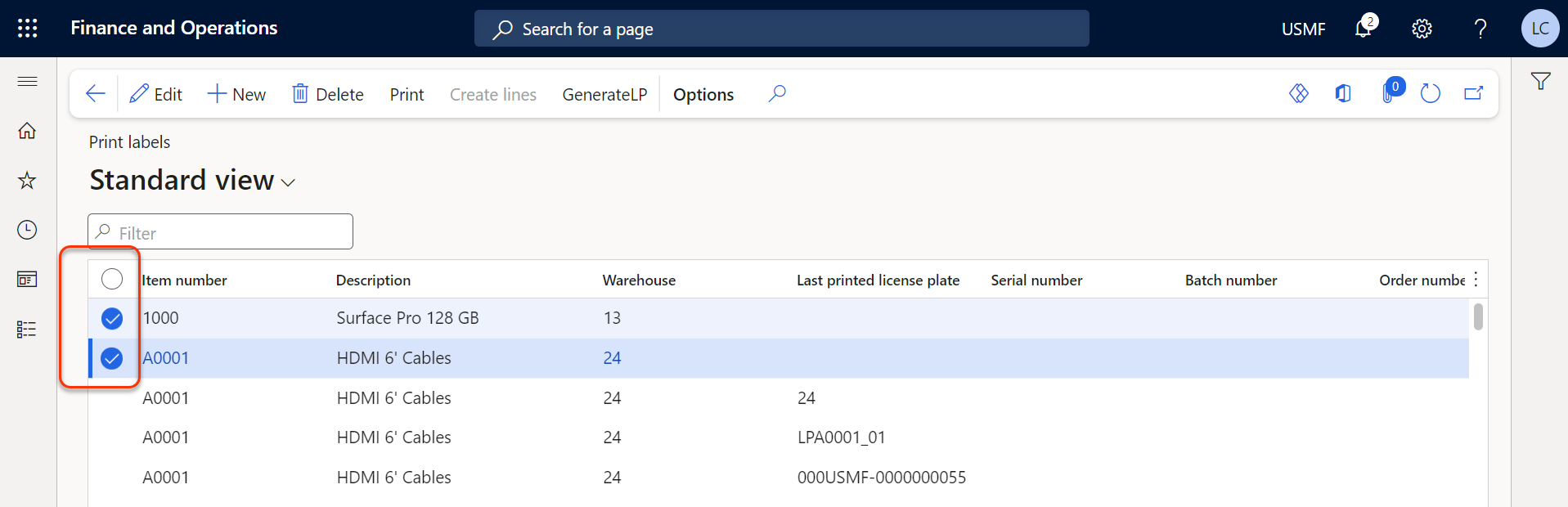Click the Delete button

click(328, 95)
